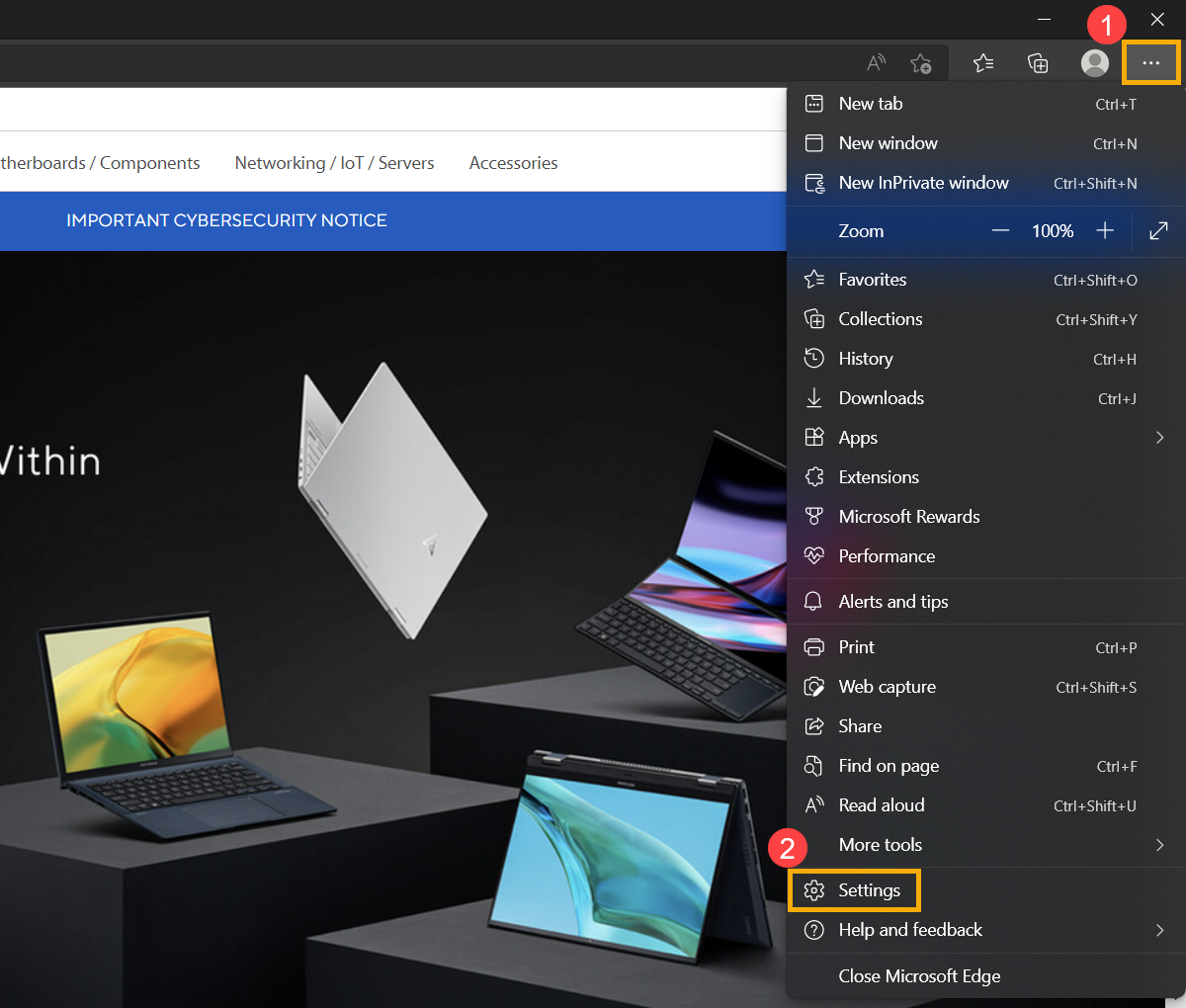Add this page to favorites icon
Viewport: 1186px width, 1008px height.
click(920, 63)
